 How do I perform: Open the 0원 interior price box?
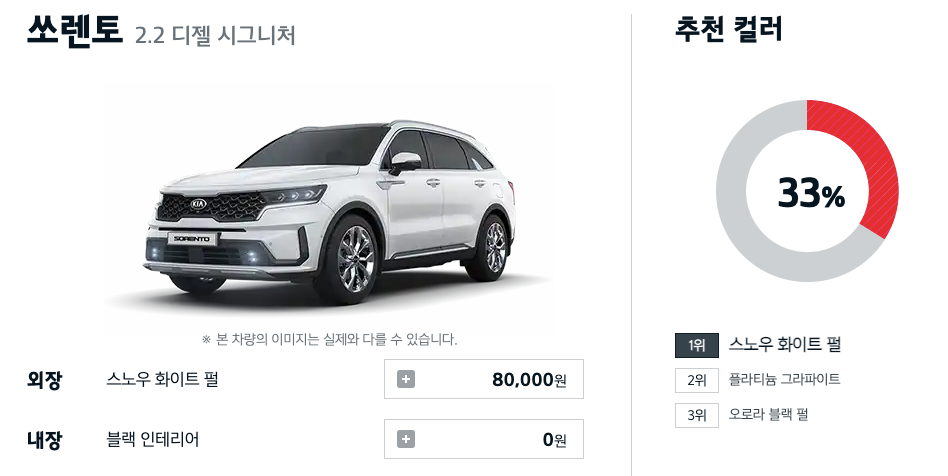(x=484, y=439)
